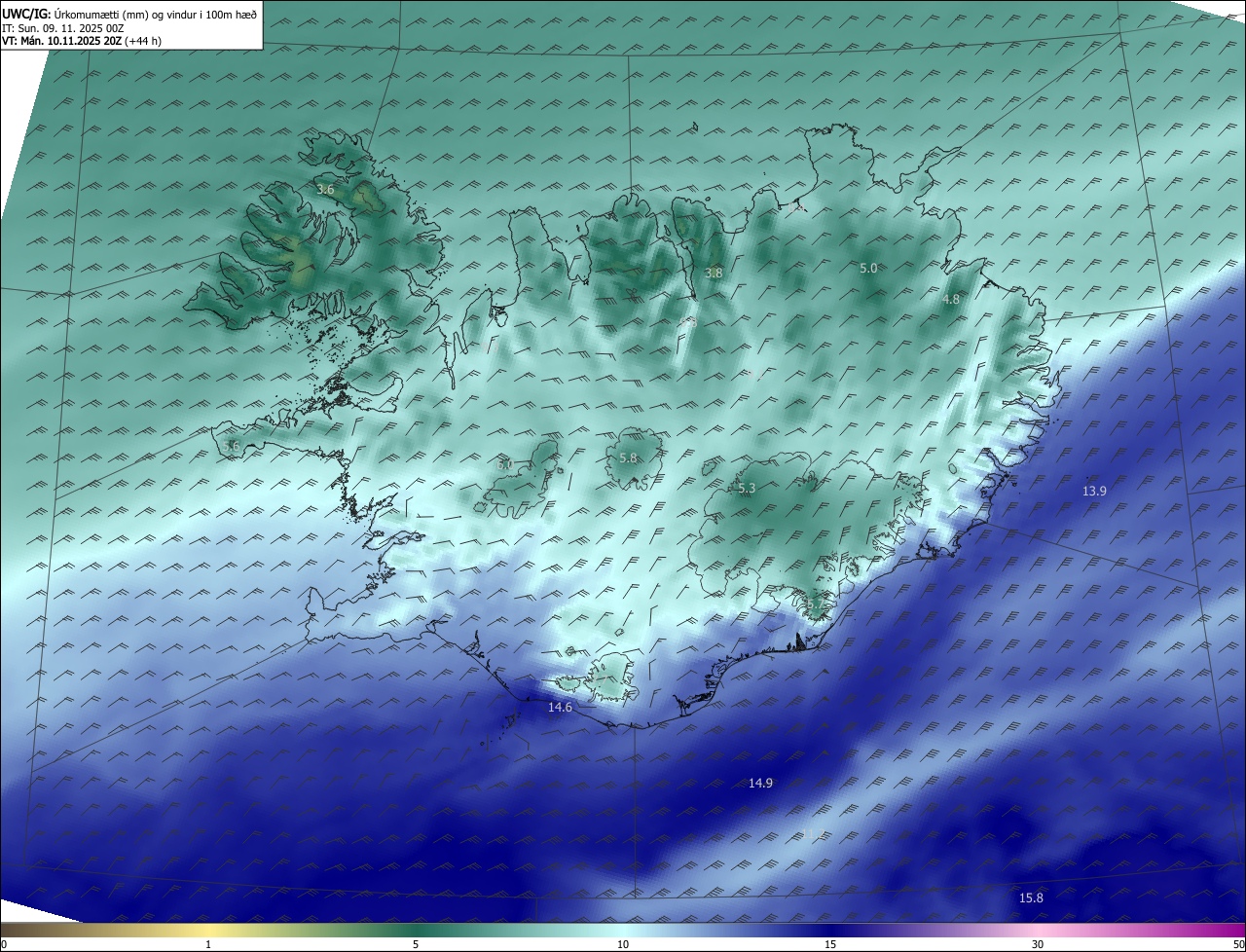Click the 5.6 value label on the western peninsula
1246x952 pixels.
[x=231, y=446]
